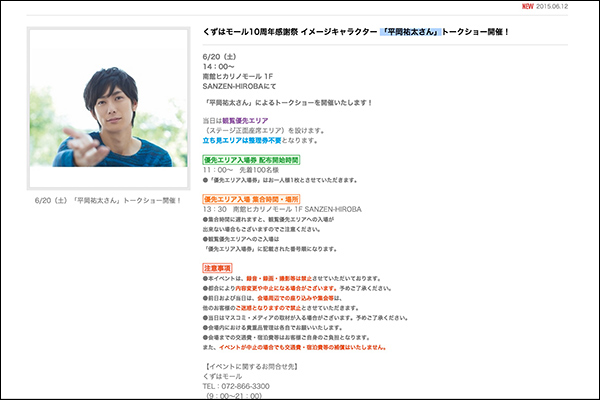600x400 pixels.
Task: Click the date text 2015.06.12
Action: [552, 7]
